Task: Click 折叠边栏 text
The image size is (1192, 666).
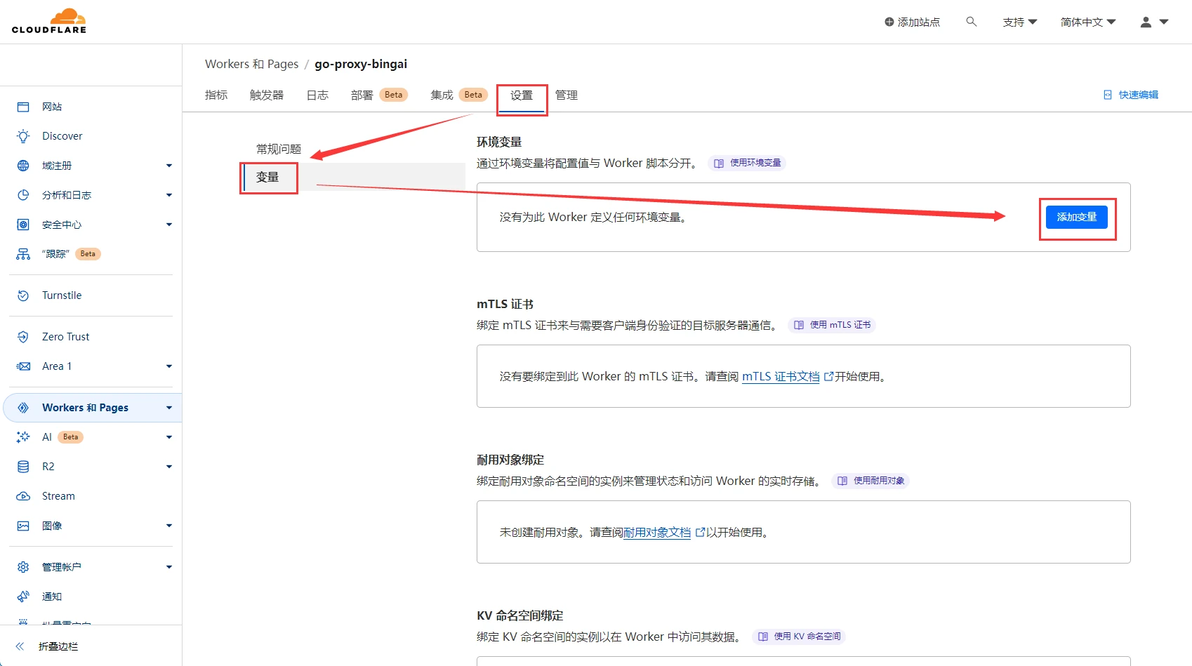Action: pos(59,646)
